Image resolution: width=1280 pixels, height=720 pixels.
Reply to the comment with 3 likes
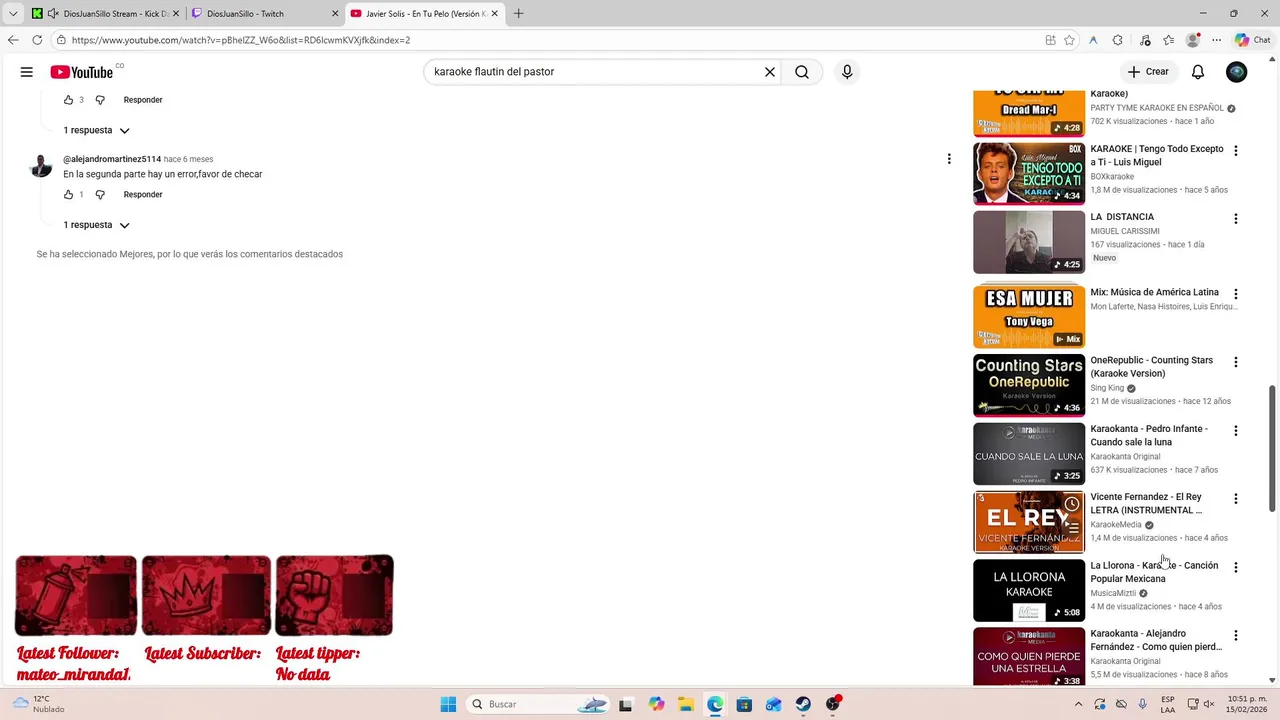pos(143,100)
